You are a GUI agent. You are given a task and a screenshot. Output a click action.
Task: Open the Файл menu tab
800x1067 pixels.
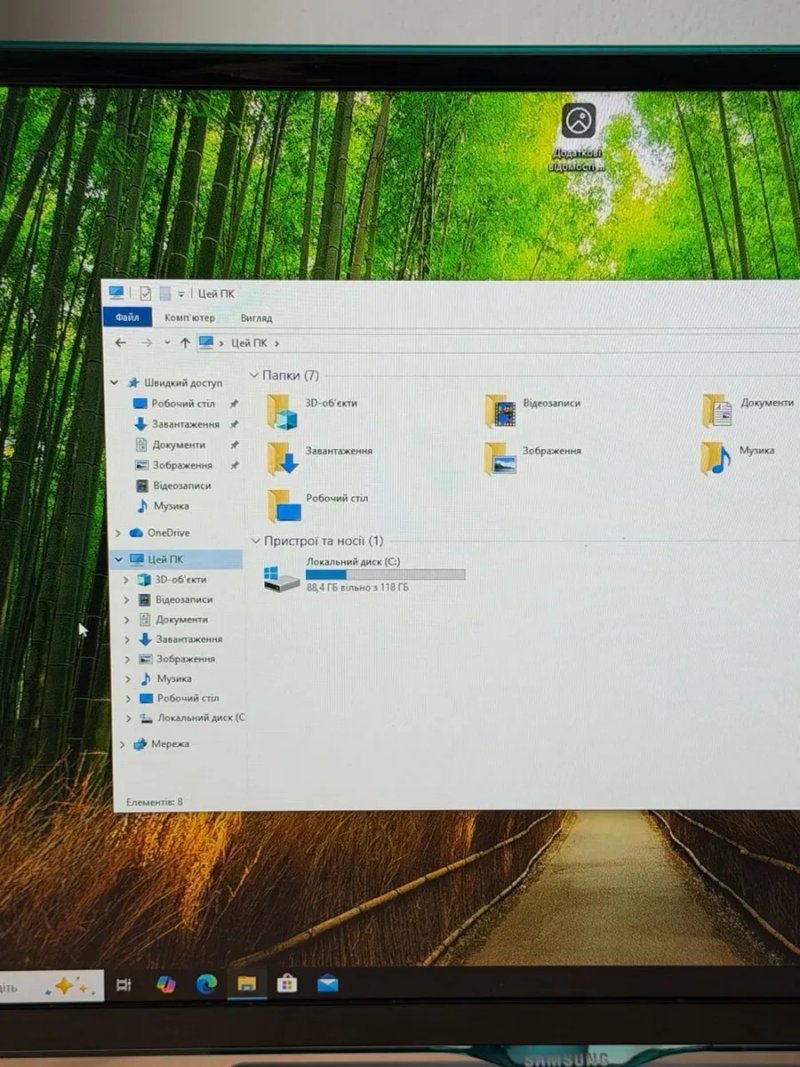127,317
